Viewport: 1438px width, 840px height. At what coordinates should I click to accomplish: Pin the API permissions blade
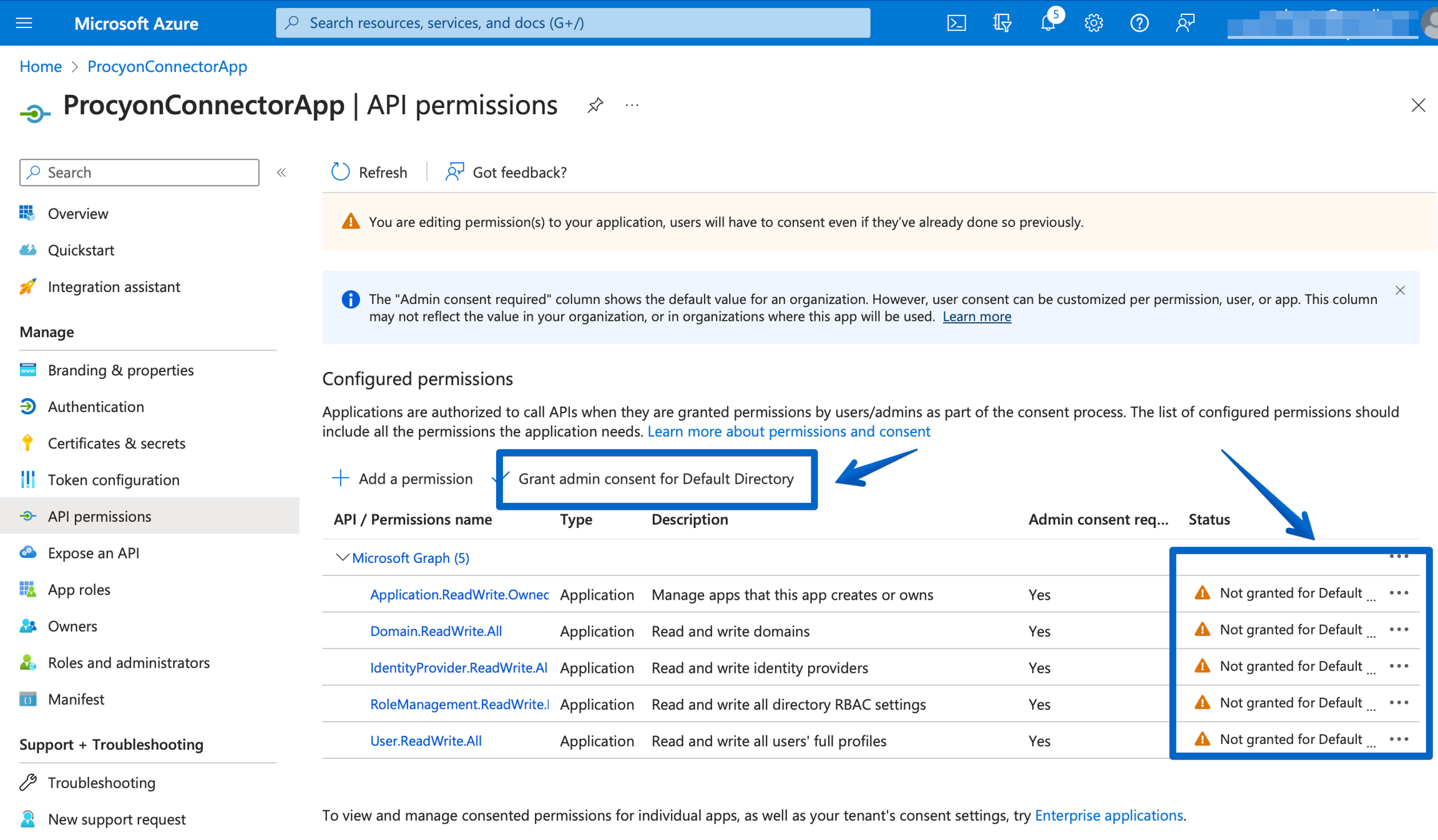595,105
